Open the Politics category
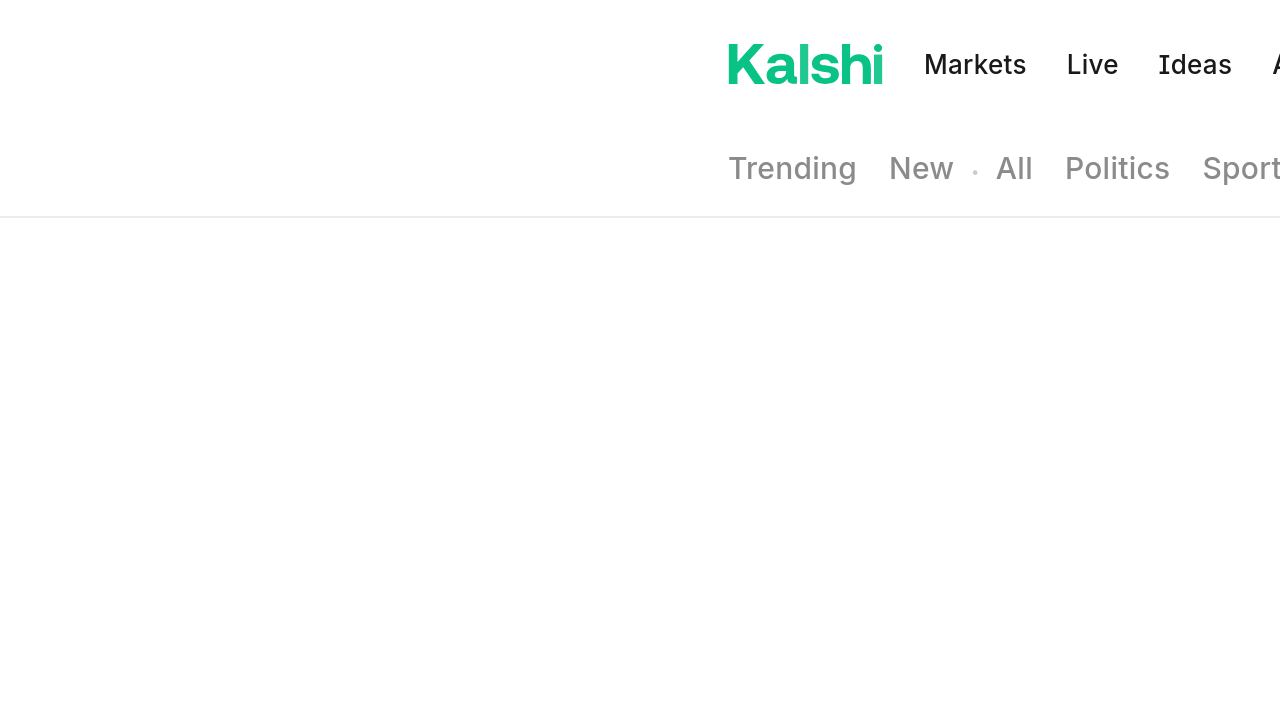Screen dimensions: 1280x720 click(x=1117, y=168)
